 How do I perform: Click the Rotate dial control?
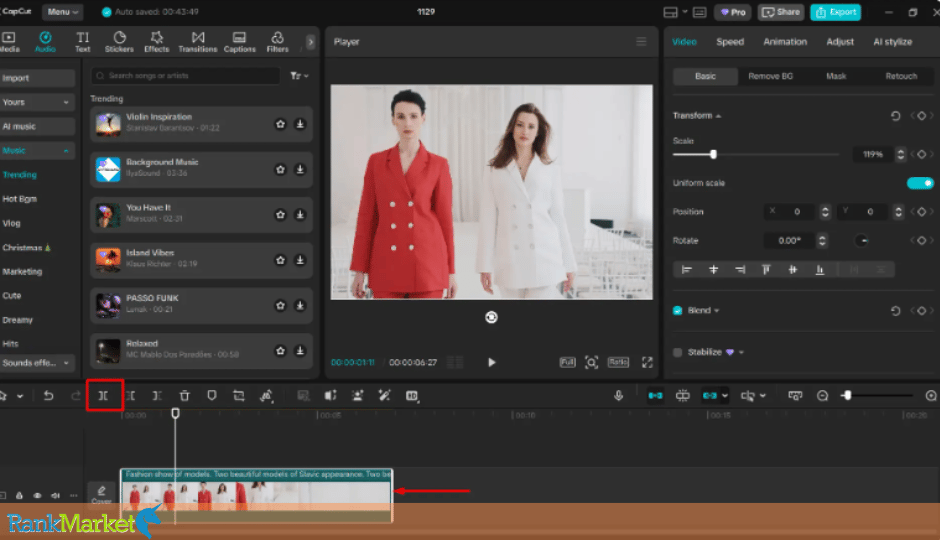click(x=861, y=240)
